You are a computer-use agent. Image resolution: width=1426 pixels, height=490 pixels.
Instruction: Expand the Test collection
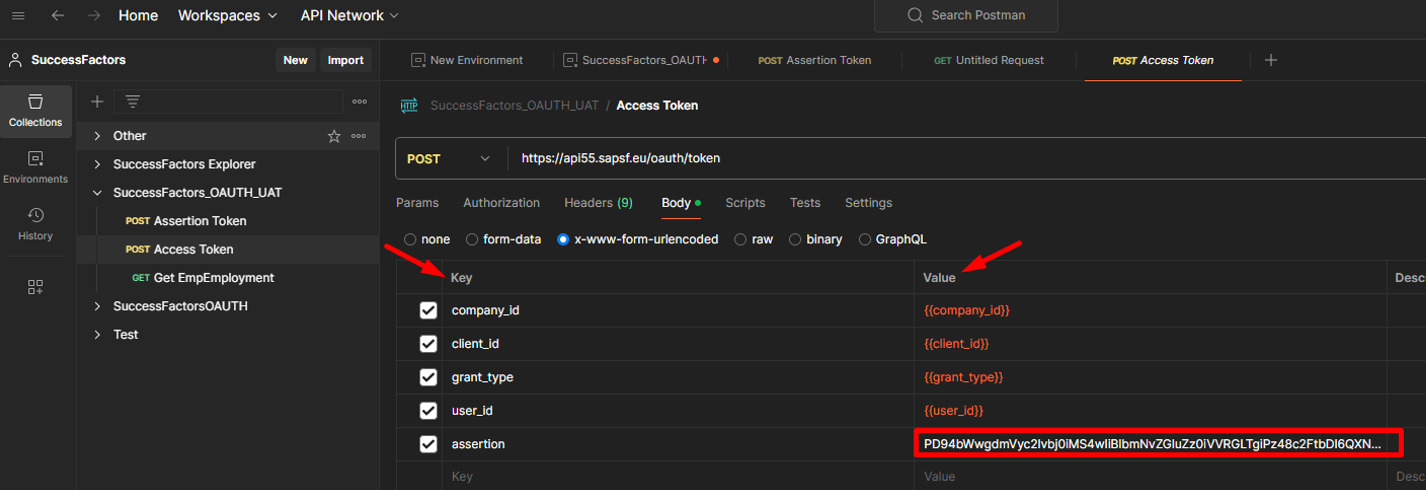(x=97, y=334)
